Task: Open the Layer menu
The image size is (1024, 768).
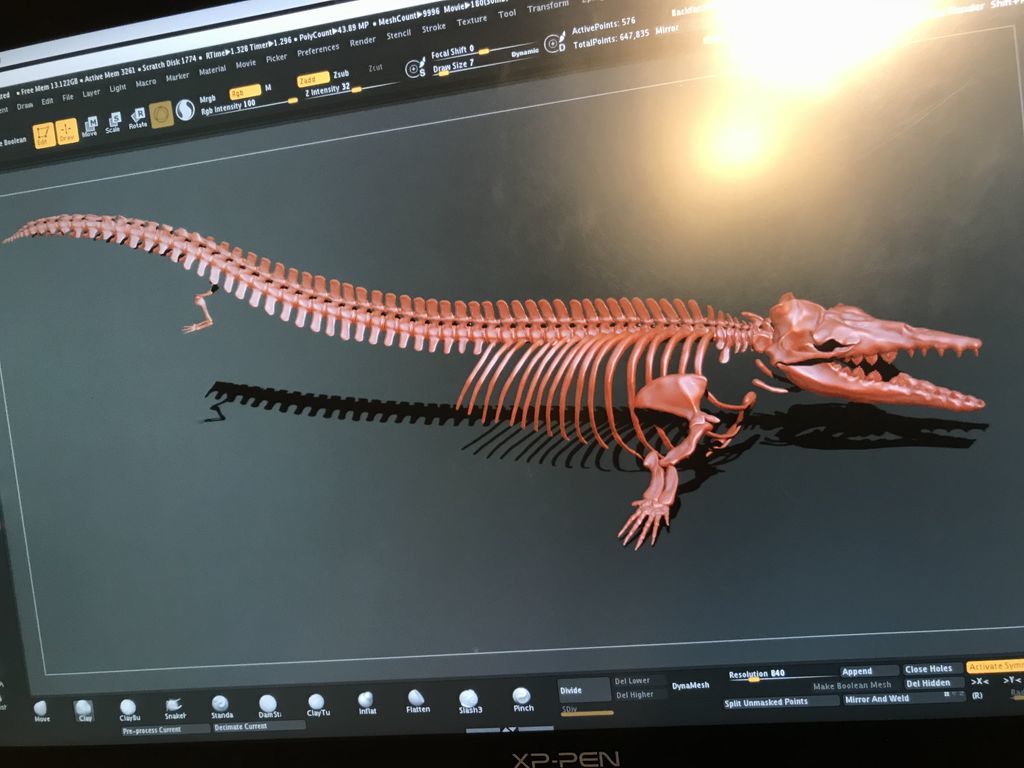Action: point(91,93)
